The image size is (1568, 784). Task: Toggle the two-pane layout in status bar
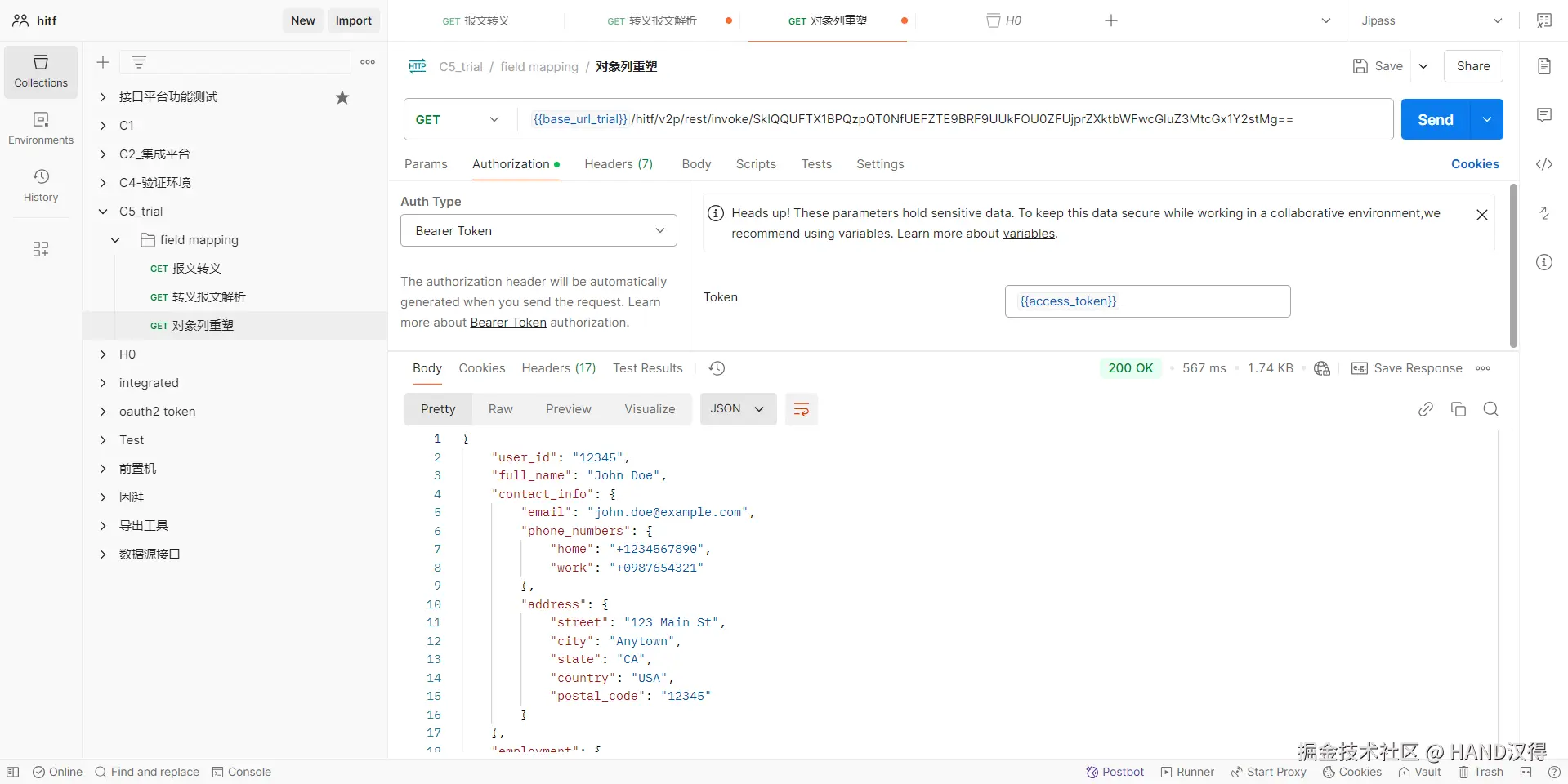click(1526, 772)
